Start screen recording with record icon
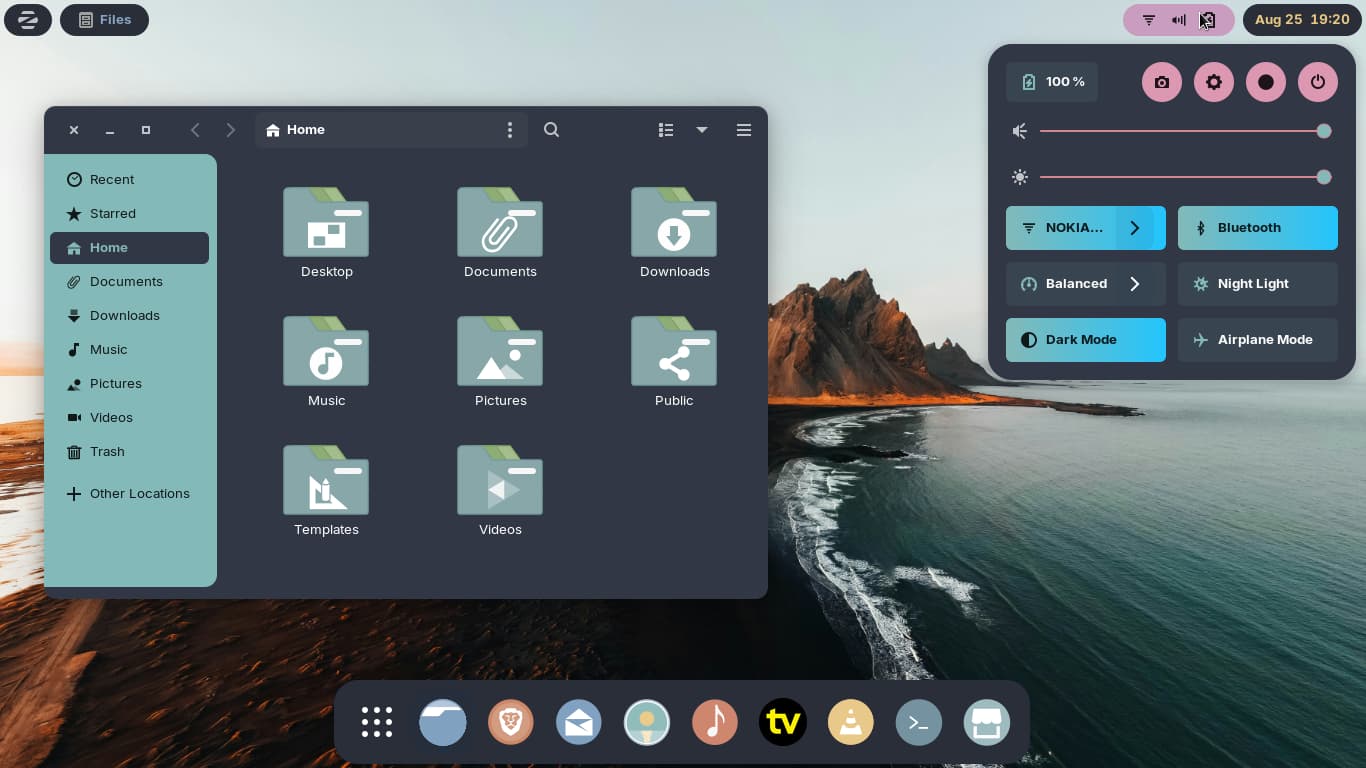Screen dimensions: 1366x768 (1265, 82)
